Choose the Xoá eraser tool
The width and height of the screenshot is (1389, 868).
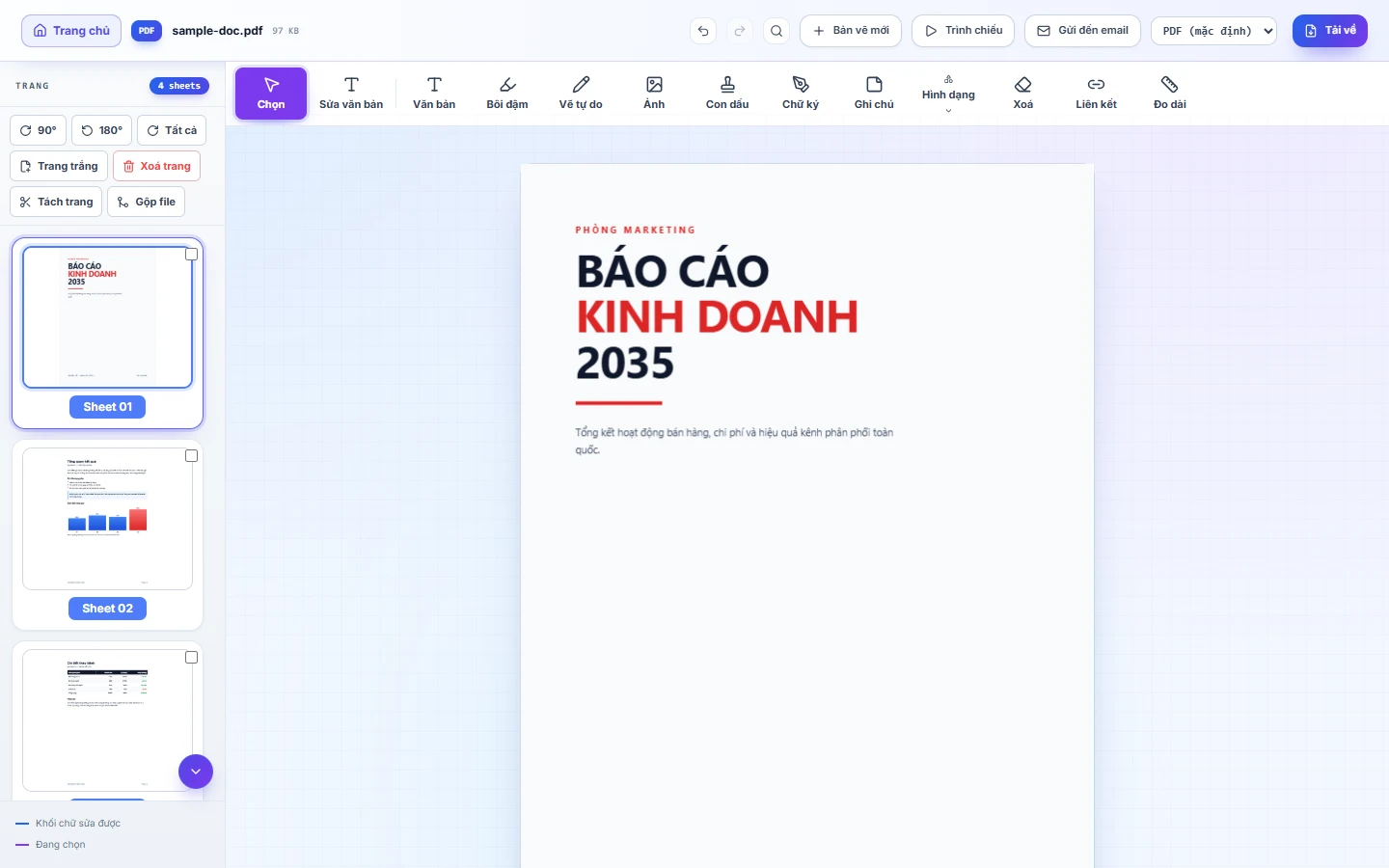1023,94
